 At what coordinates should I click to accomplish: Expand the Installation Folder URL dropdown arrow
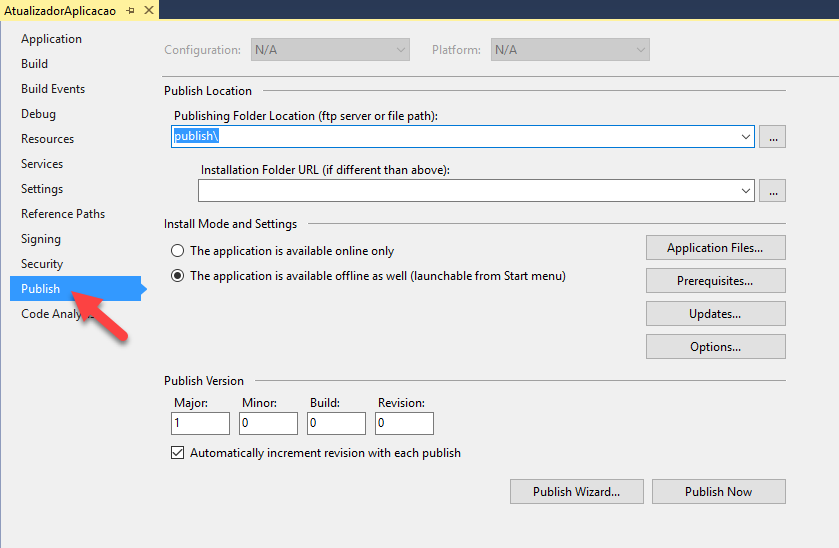pyautogui.click(x=746, y=191)
